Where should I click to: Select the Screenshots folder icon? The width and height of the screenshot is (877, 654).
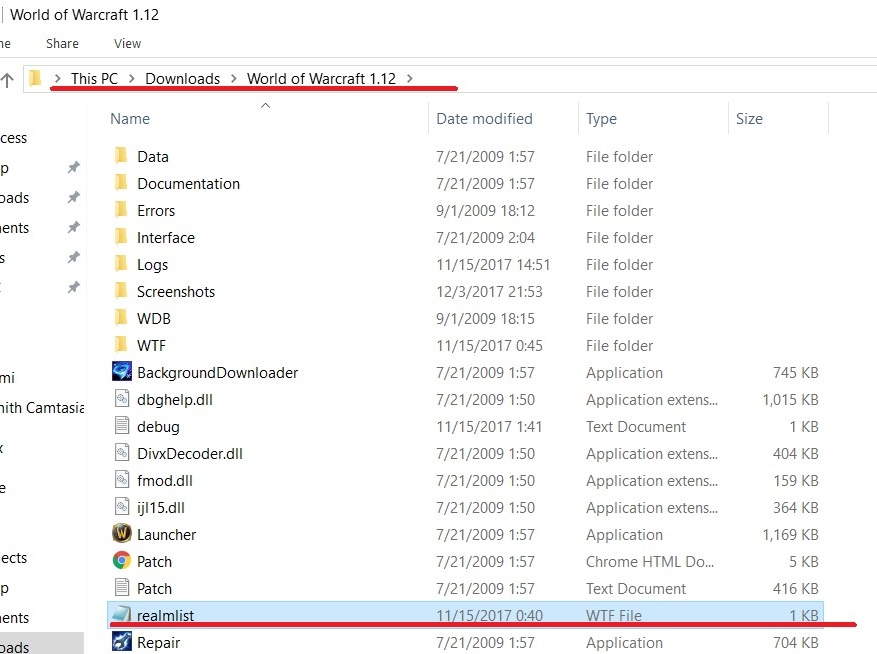pyautogui.click(x=121, y=290)
